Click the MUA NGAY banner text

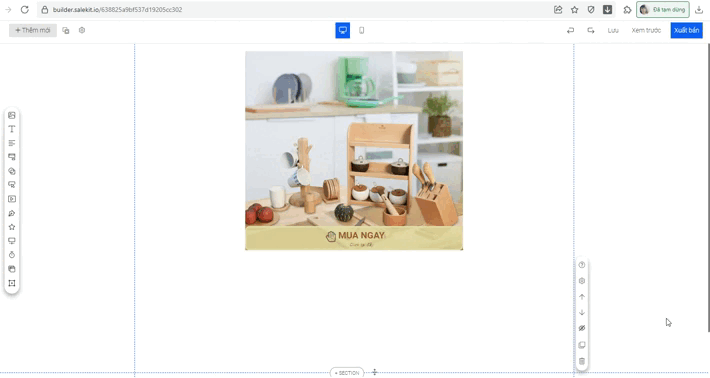tap(361, 235)
